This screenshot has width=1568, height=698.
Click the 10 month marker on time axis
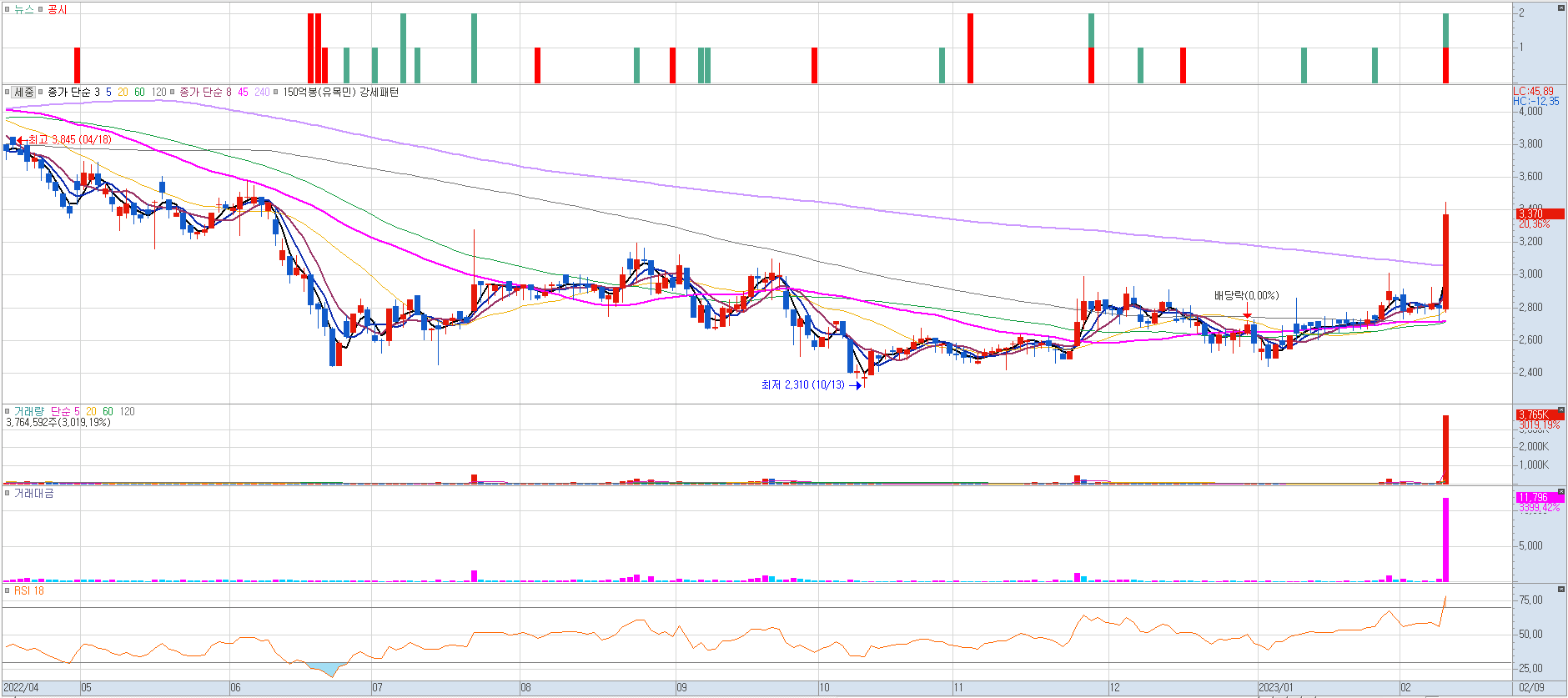tap(824, 688)
